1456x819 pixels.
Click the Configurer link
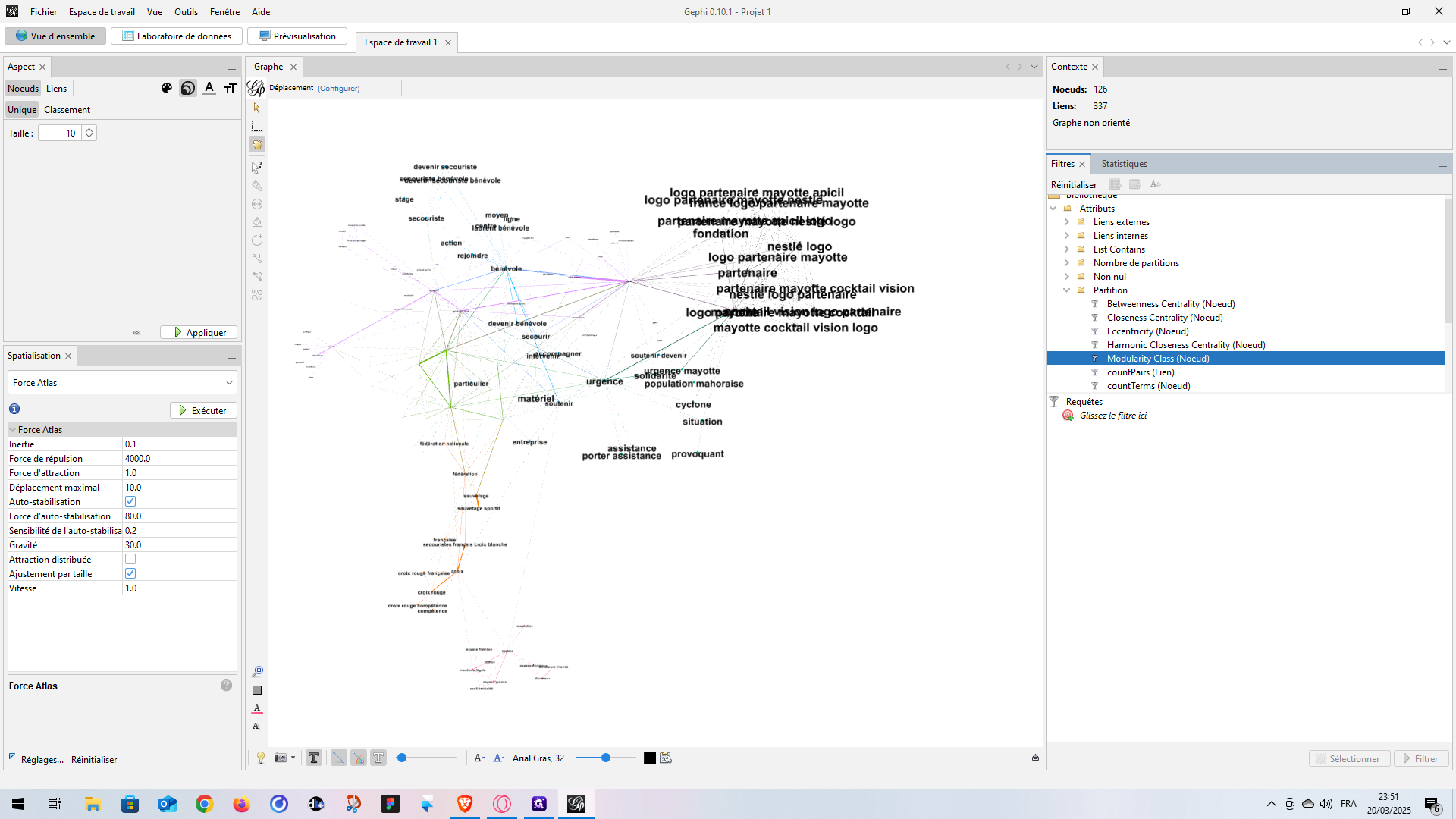click(338, 88)
